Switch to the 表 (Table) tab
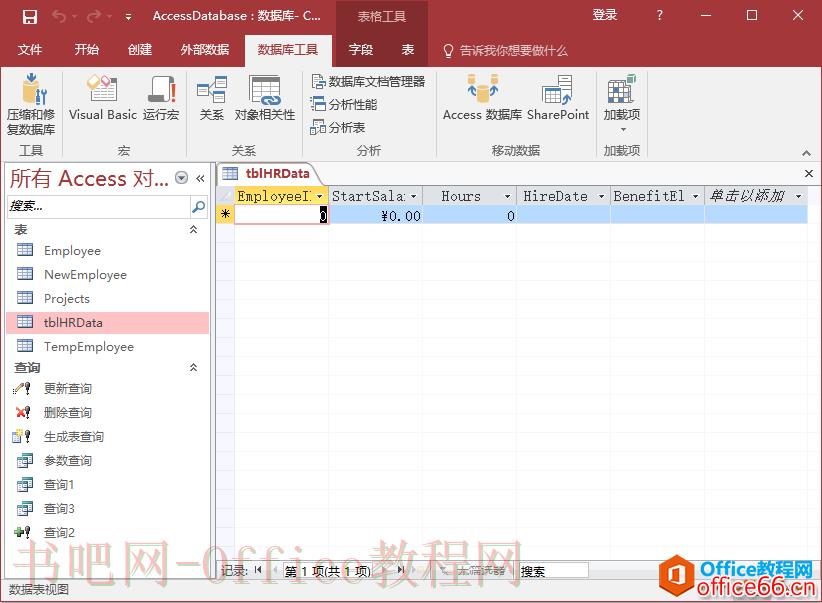Image resolution: width=822 pixels, height=603 pixels. click(408, 50)
